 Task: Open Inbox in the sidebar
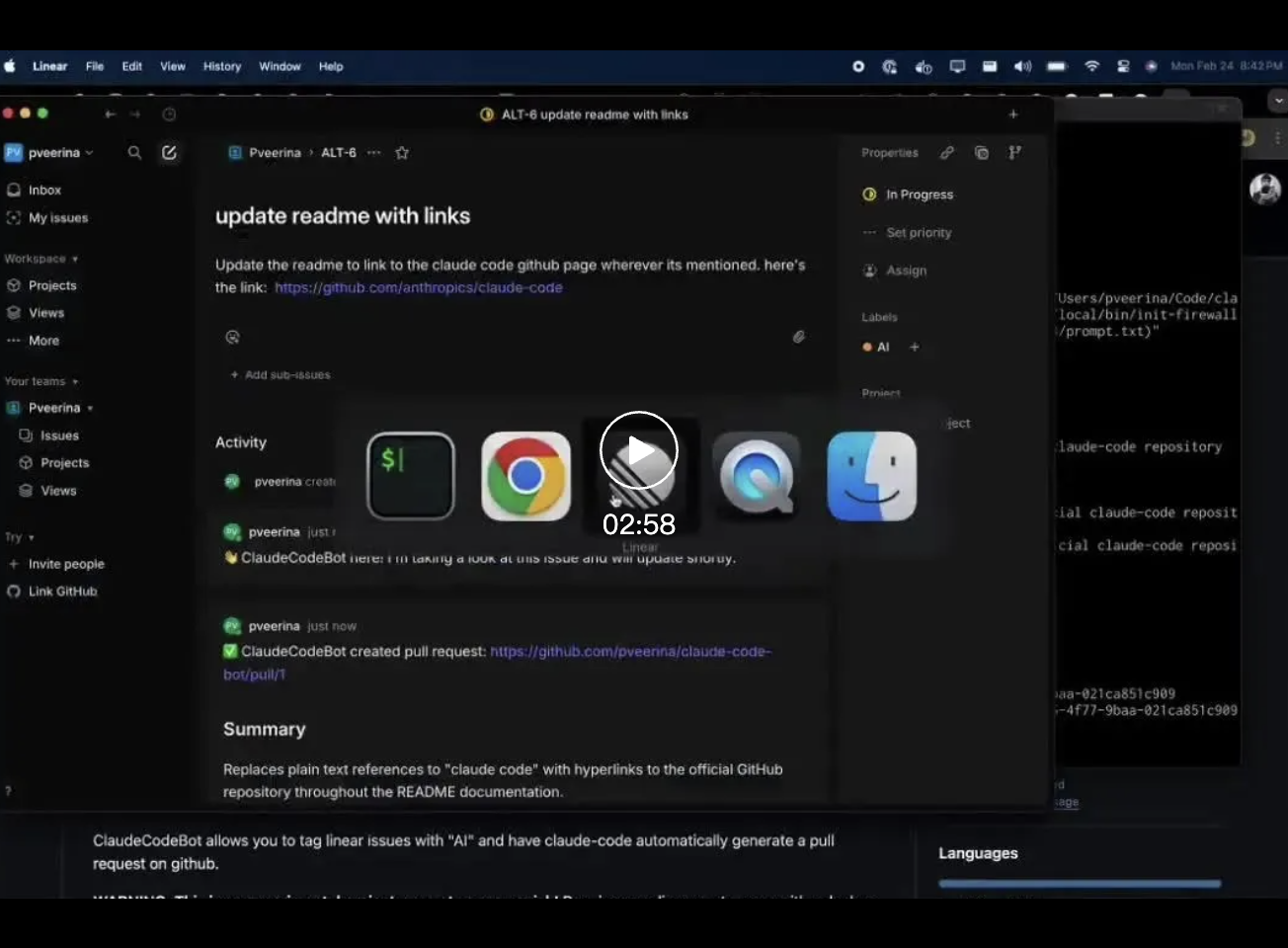coord(44,190)
